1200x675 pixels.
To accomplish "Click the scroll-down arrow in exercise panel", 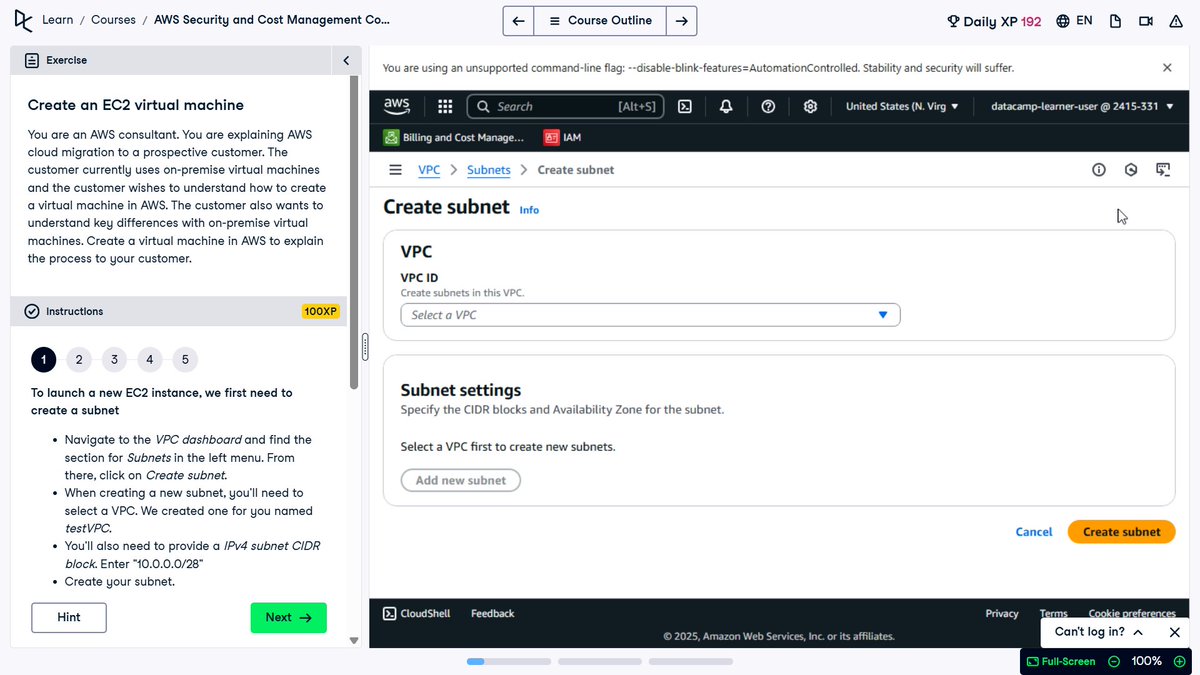I will click(x=353, y=640).
